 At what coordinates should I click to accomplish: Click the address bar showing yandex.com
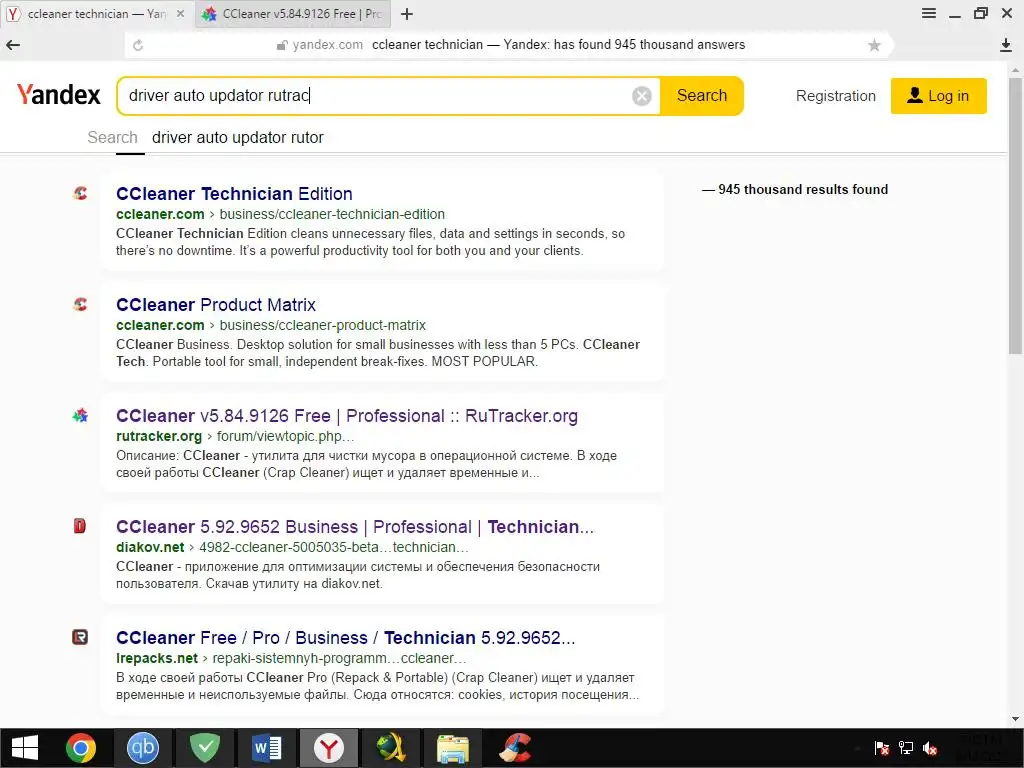pyautogui.click(x=509, y=45)
